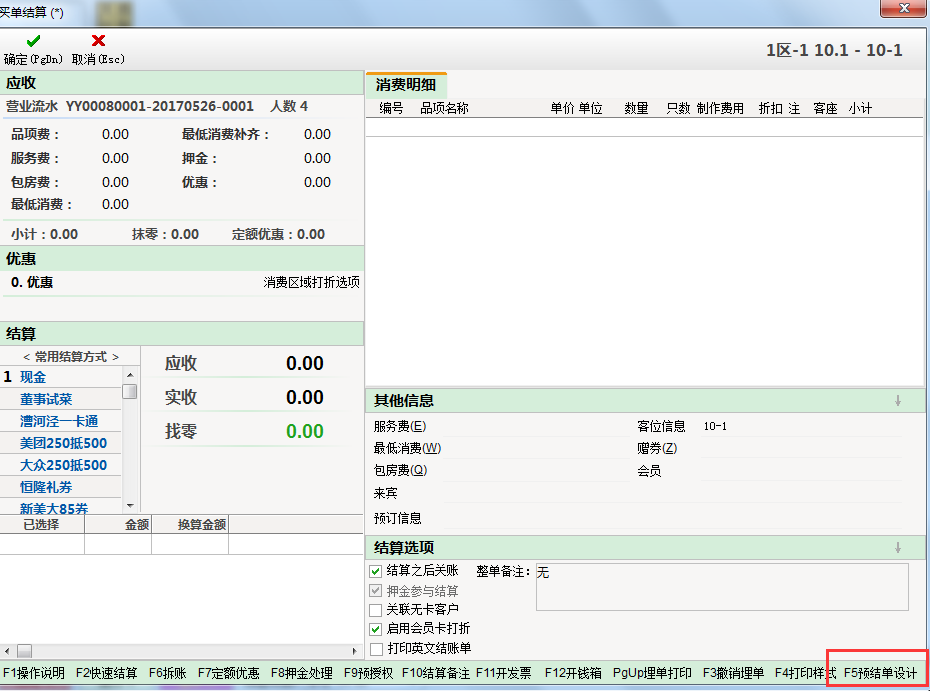Open F7定额优惠

[x=229, y=673]
